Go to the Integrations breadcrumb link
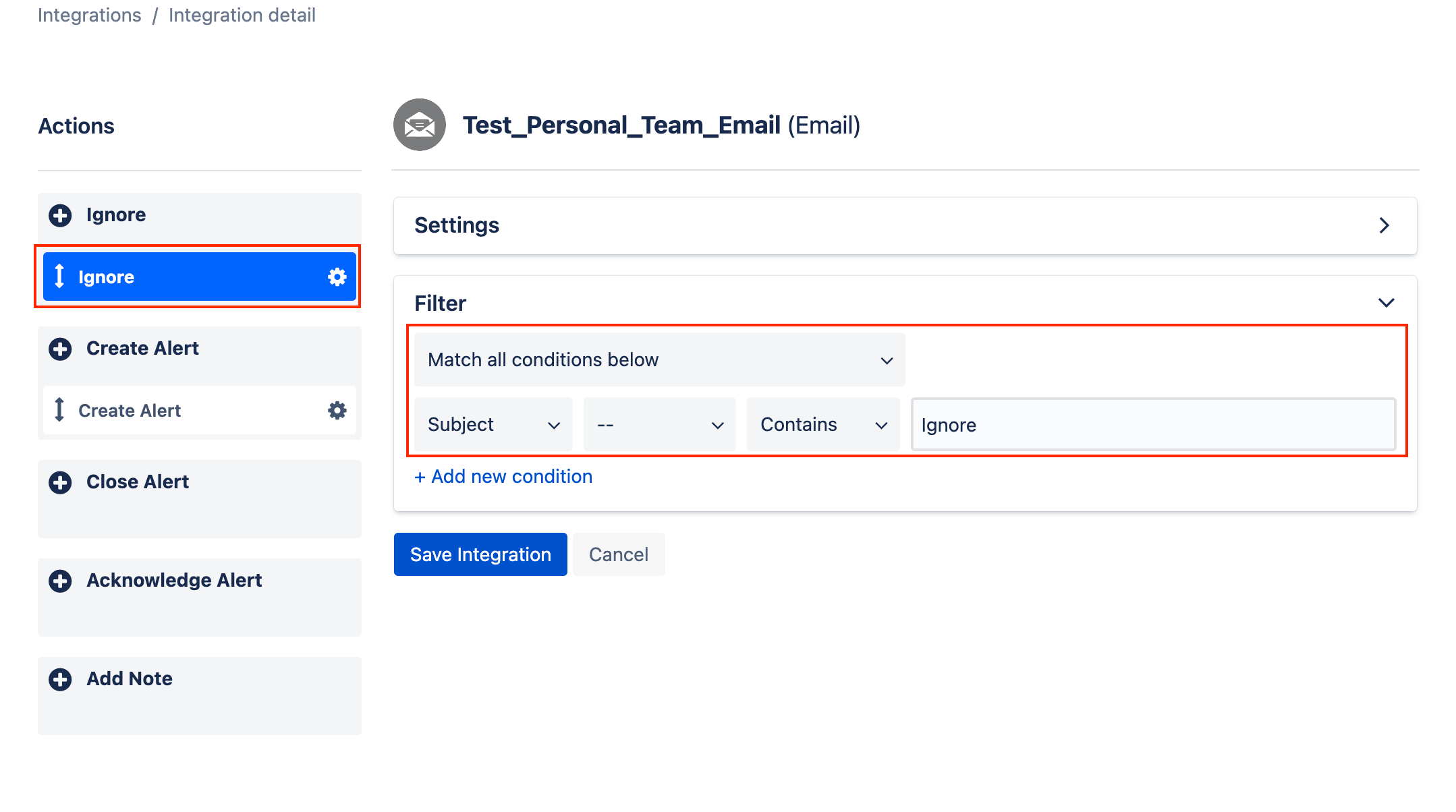This screenshot has width=1456, height=812. tap(90, 15)
